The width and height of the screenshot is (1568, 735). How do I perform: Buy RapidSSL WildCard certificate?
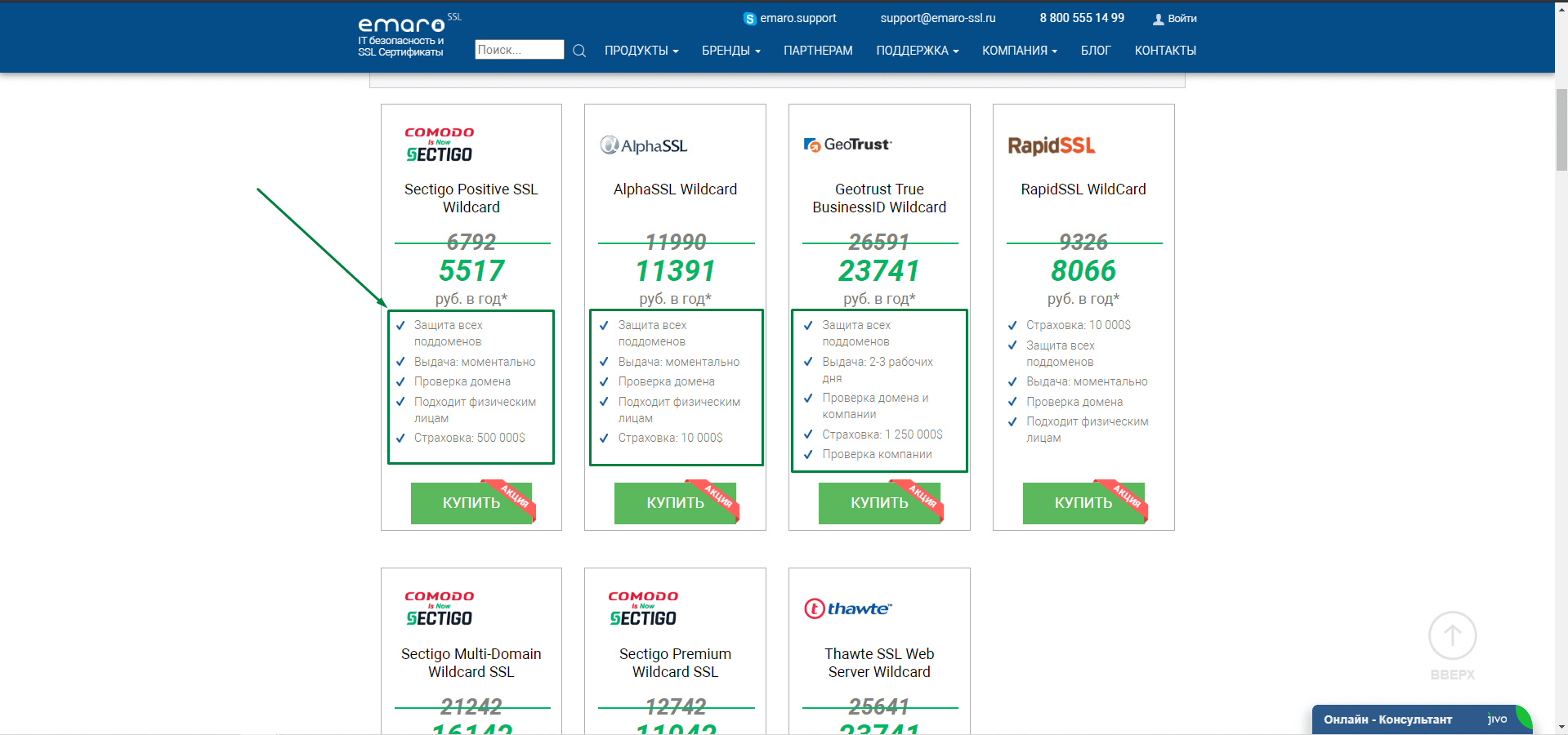(1083, 503)
